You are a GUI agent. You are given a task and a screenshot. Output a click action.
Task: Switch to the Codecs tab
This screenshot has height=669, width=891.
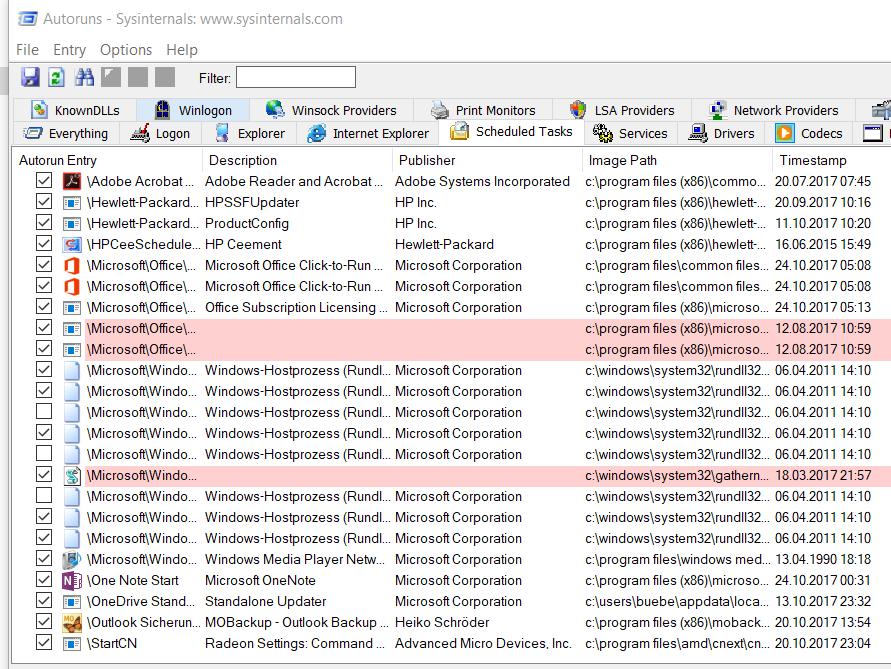pos(810,134)
